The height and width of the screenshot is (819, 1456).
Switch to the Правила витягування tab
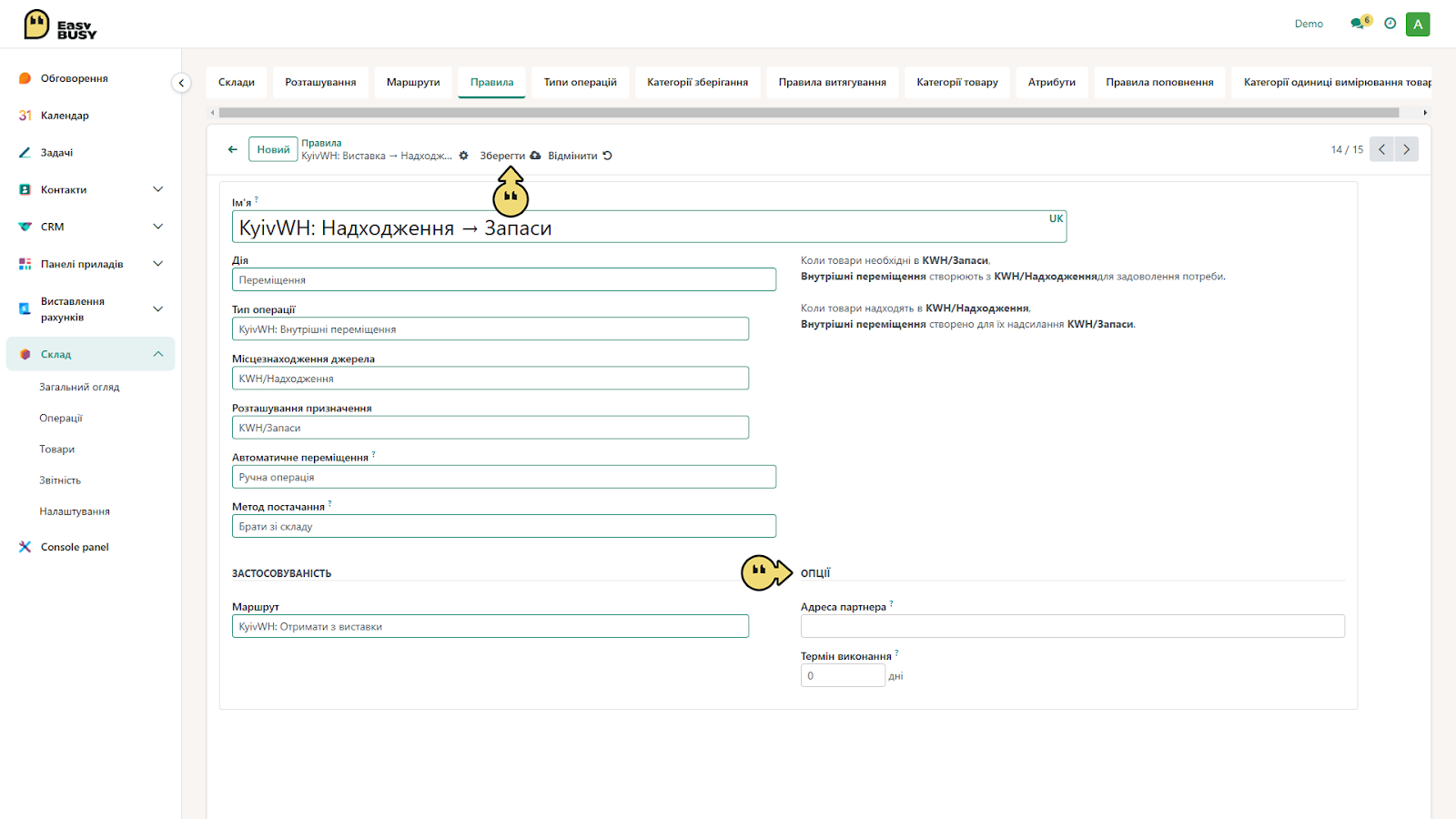(x=833, y=82)
